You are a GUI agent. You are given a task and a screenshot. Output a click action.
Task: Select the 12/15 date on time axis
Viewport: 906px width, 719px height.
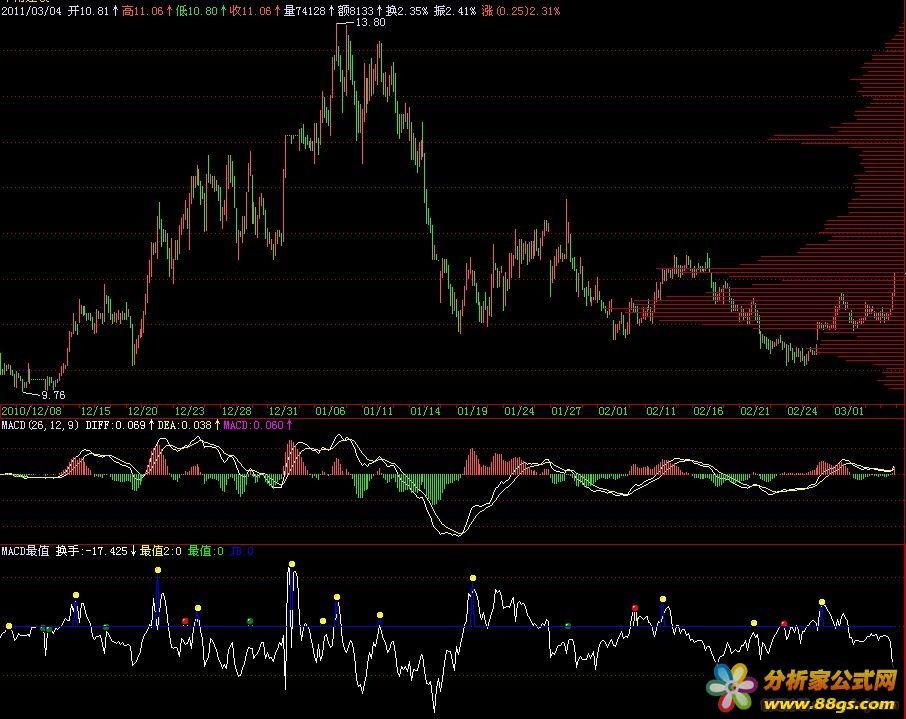[95, 411]
